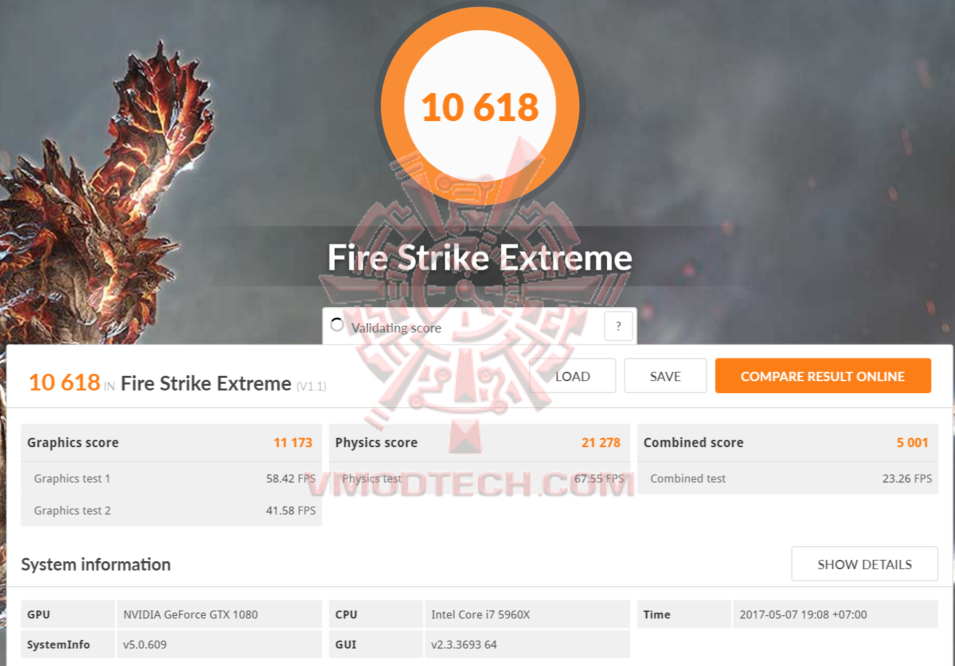
Task: Click COMPARE RESULT ONLINE
Action: (x=823, y=376)
